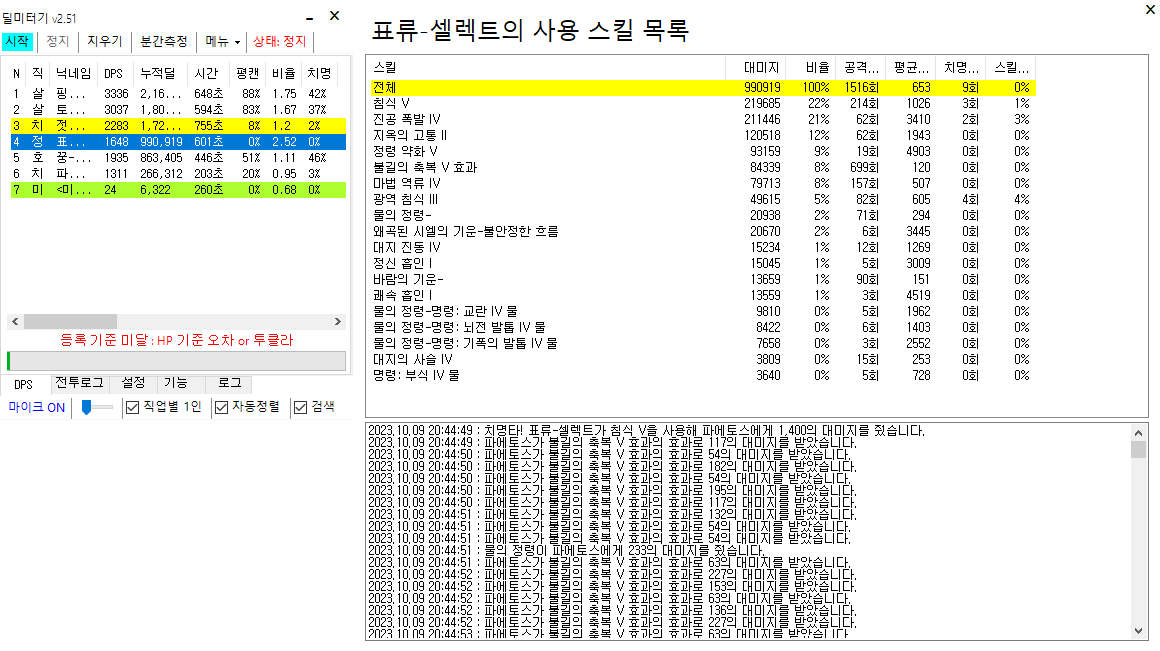
Task: Select player row 2 with DPS 3037
Action: [x=178, y=109]
